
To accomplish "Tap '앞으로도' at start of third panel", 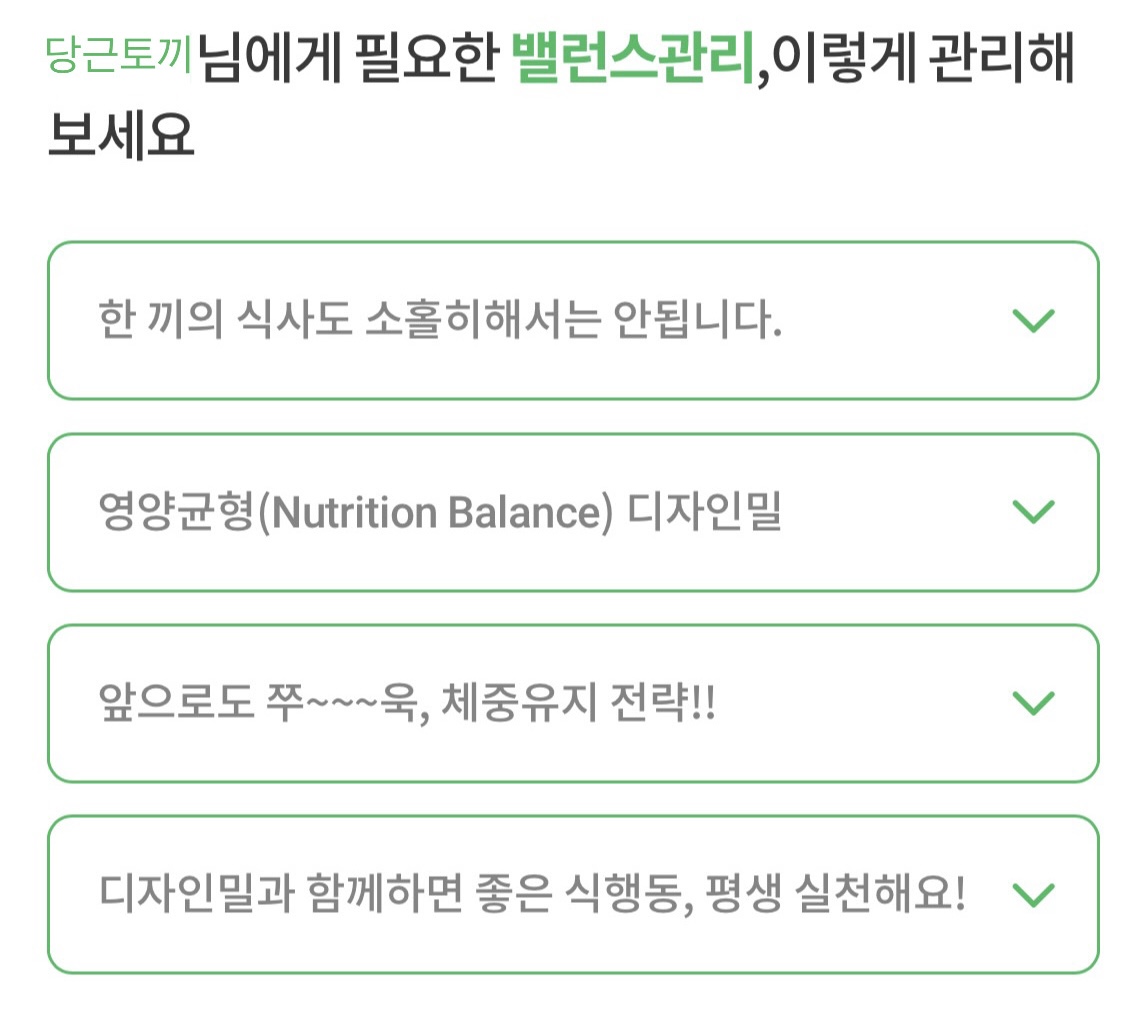I will point(176,703).
